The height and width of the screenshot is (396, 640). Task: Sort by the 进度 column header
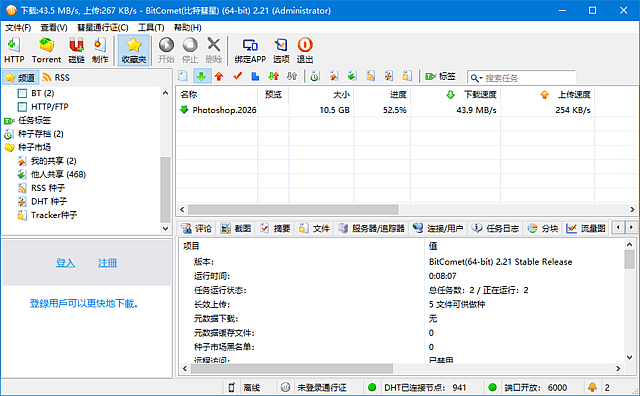pos(382,95)
